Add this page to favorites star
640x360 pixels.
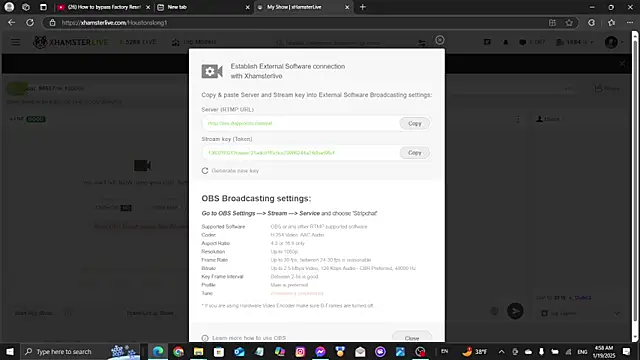(569, 22)
